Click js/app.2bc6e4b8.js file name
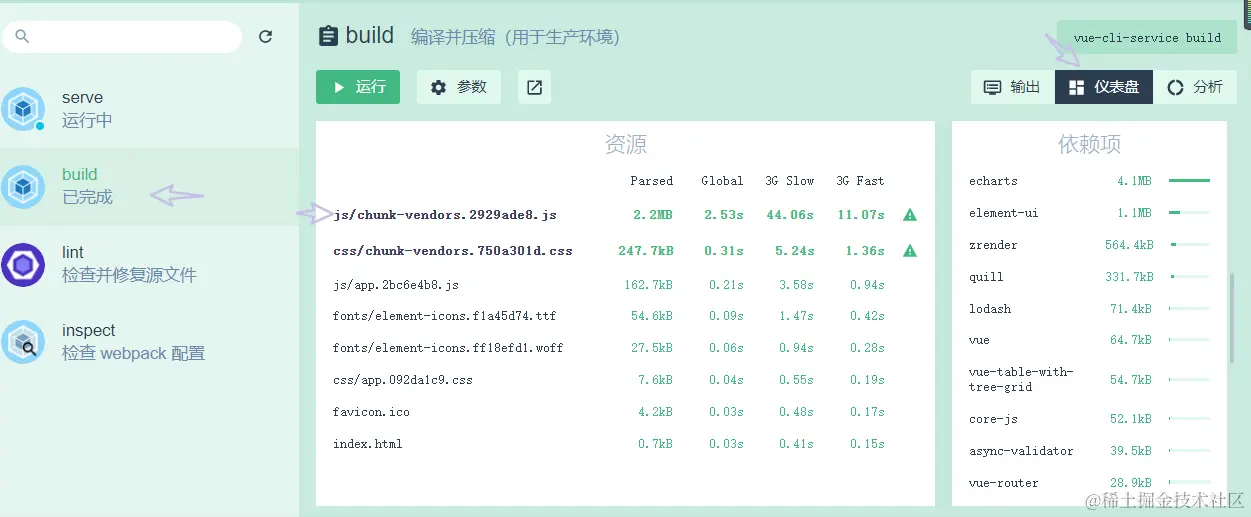 (396, 285)
